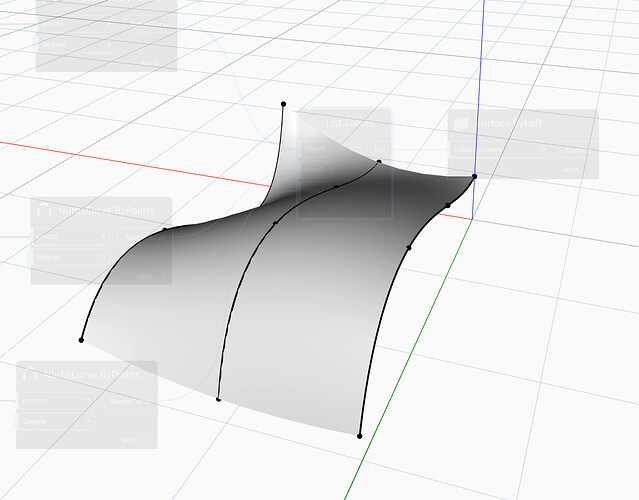Screen dimensions: 639x500
Task: Click the curve icon on middle NurbsCurve.ByPoints node
Action: tap(44, 211)
